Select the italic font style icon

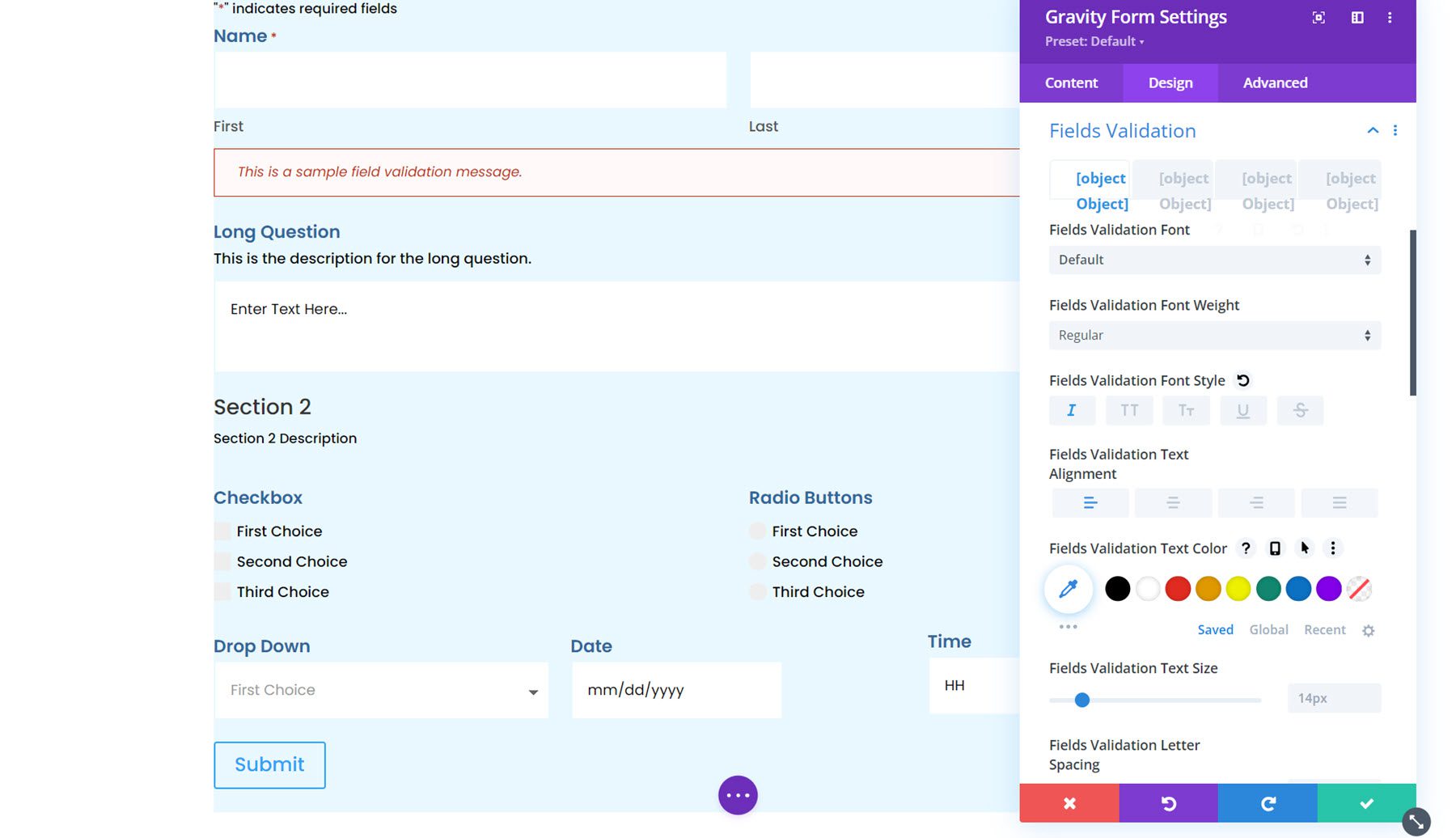tap(1072, 410)
